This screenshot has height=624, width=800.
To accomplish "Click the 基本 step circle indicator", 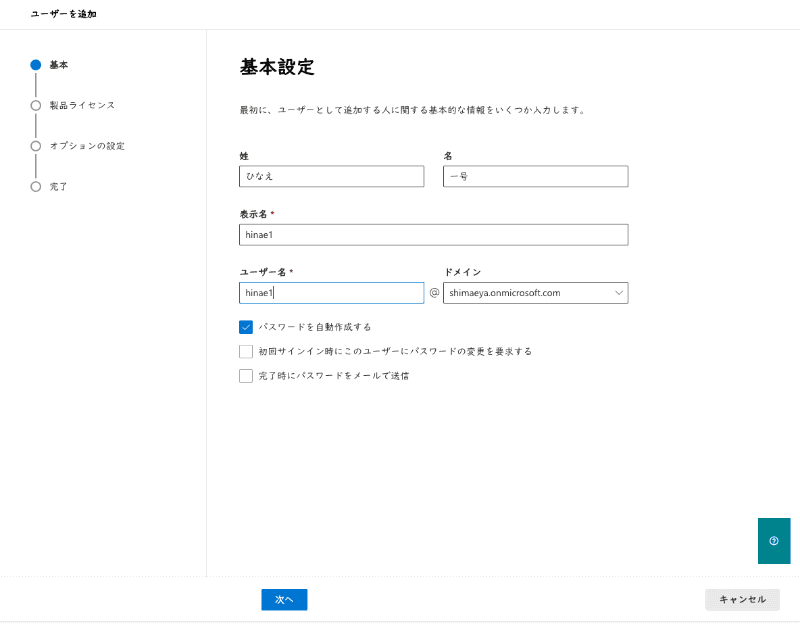I will coord(36,65).
